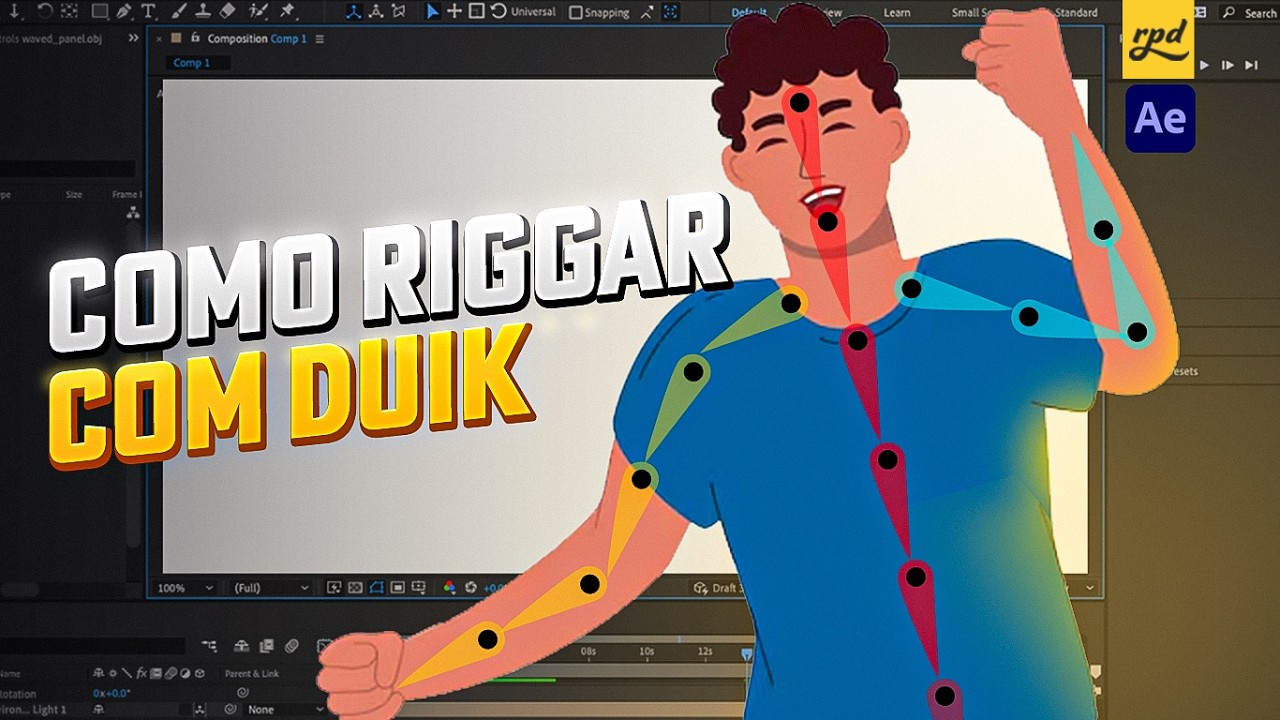The width and height of the screenshot is (1280, 720).
Task: Select the Rectangle shape tool
Action: (100, 11)
